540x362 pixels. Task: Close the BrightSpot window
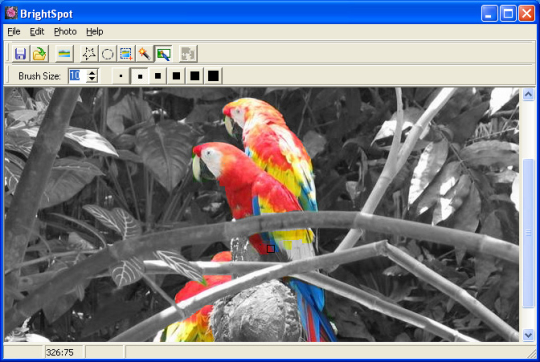tap(527, 14)
